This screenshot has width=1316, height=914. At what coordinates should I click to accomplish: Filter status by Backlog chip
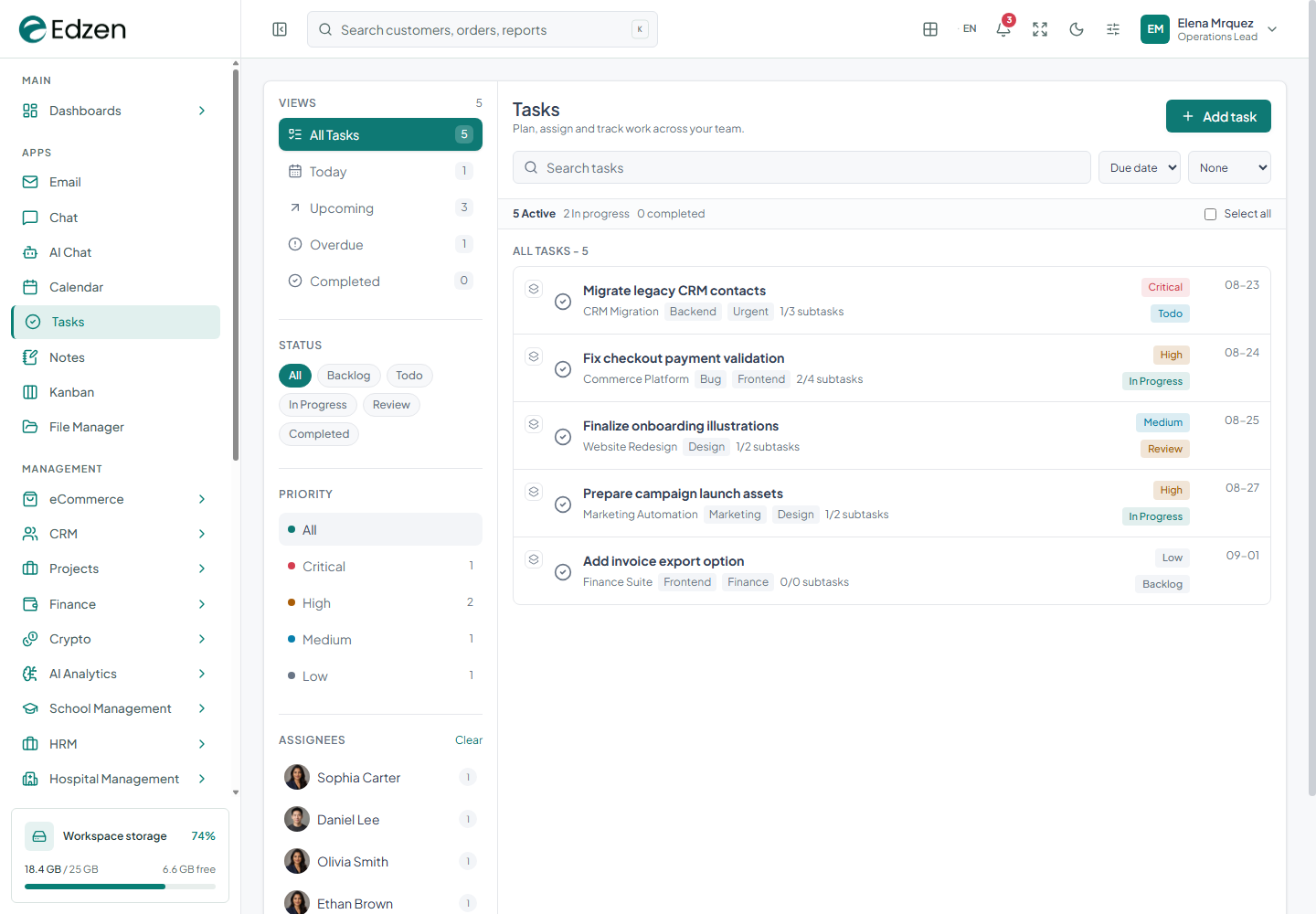pos(348,376)
